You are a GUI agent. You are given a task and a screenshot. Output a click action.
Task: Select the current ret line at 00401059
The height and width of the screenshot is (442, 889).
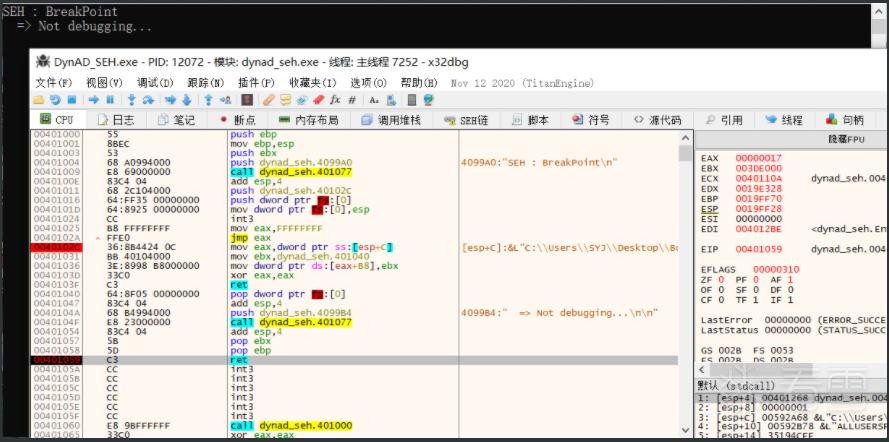pyautogui.click(x=354, y=360)
